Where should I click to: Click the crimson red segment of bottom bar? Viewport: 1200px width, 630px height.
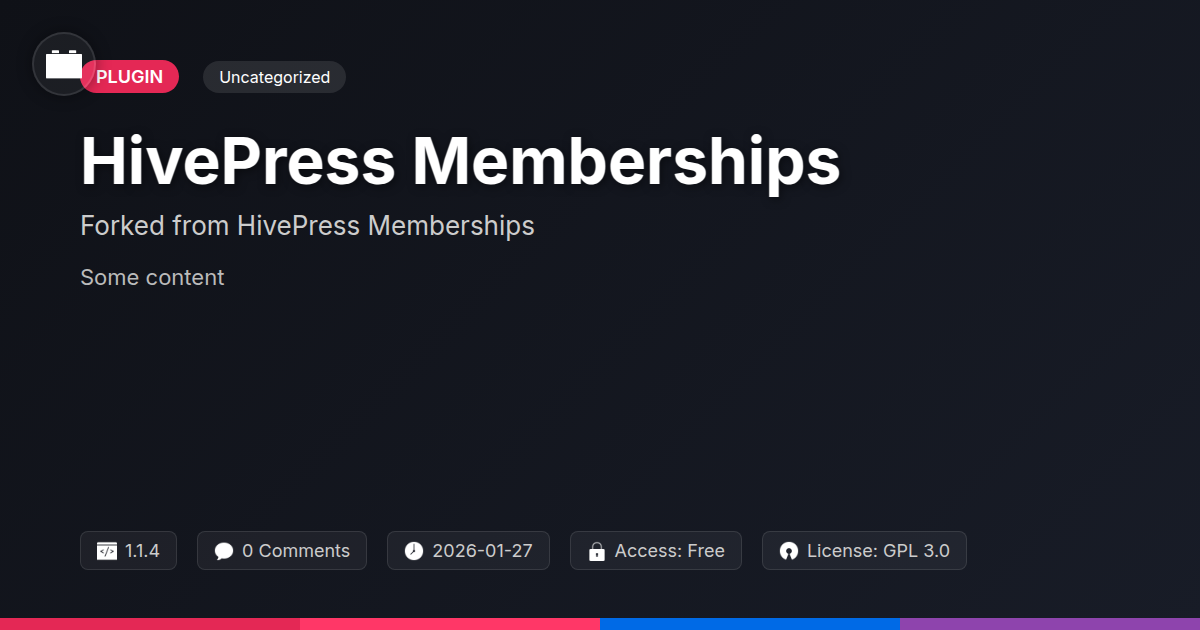pos(150,623)
